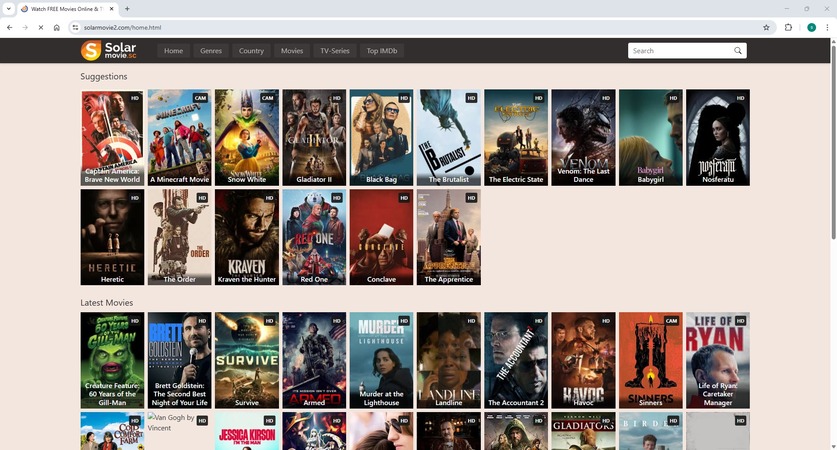Open the Survive poster
The image size is (837, 450).
click(x=247, y=360)
